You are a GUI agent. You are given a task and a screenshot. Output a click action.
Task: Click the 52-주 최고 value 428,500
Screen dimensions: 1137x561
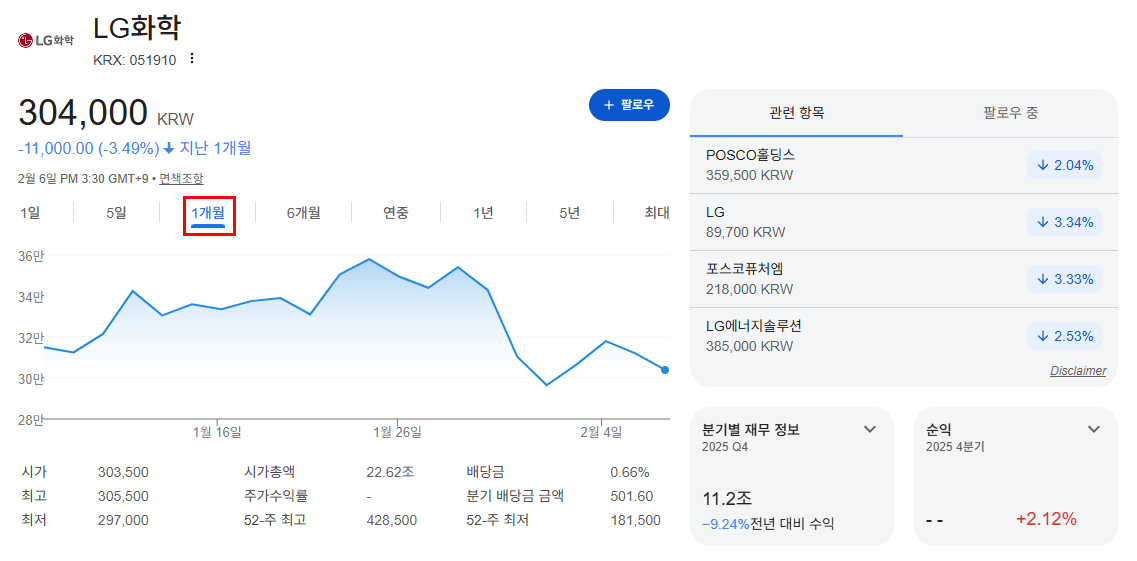coord(392,520)
